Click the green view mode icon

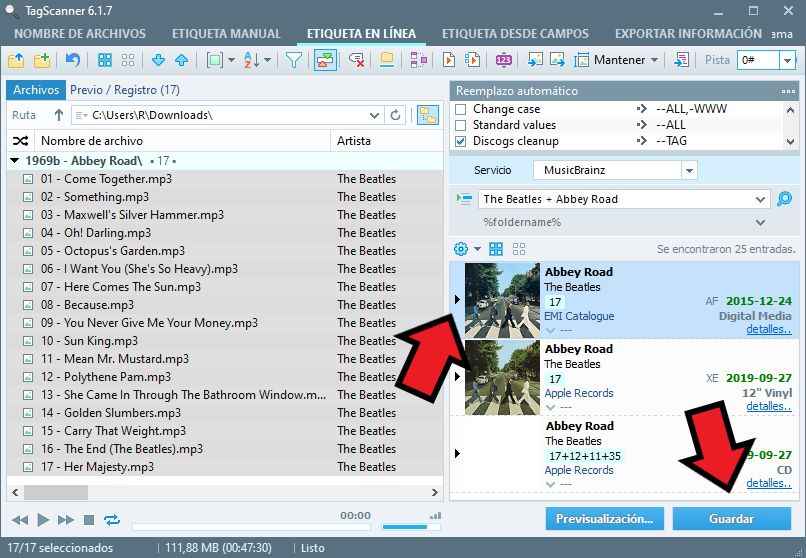(x=215, y=60)
